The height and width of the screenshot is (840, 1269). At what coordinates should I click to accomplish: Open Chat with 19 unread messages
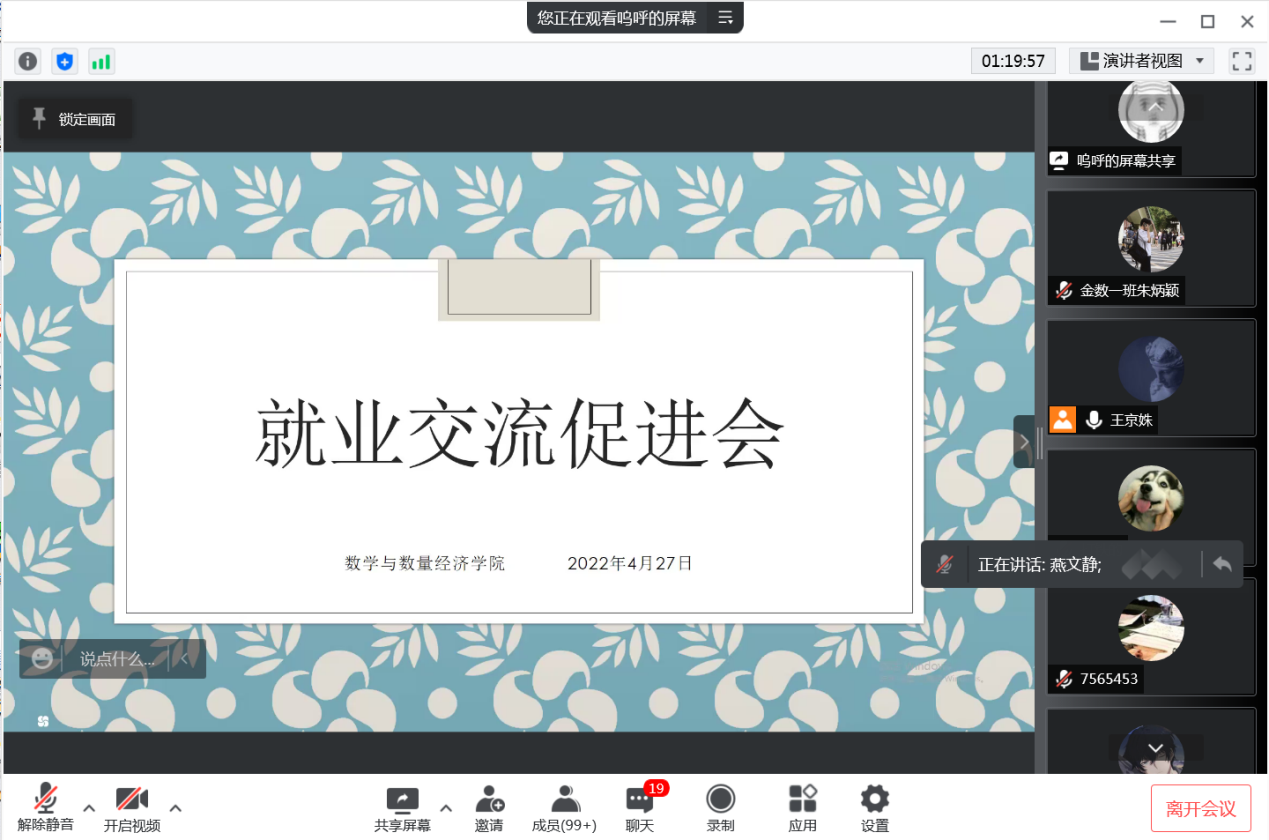point(640,808)
